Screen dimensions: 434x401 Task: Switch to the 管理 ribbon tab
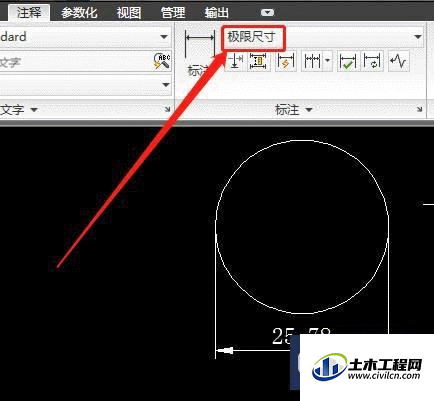173,13
